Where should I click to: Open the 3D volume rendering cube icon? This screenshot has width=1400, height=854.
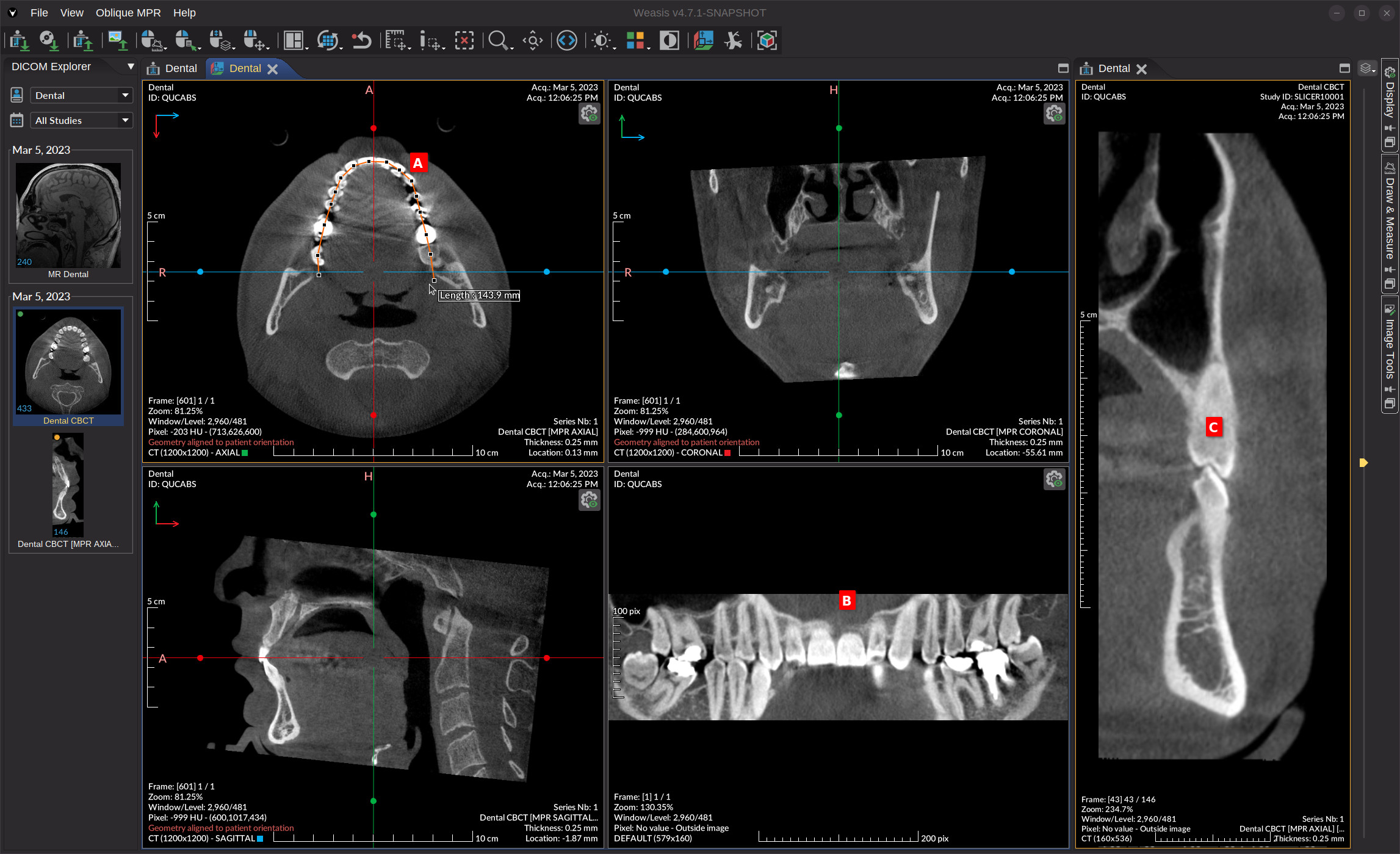tap(767, 41)
